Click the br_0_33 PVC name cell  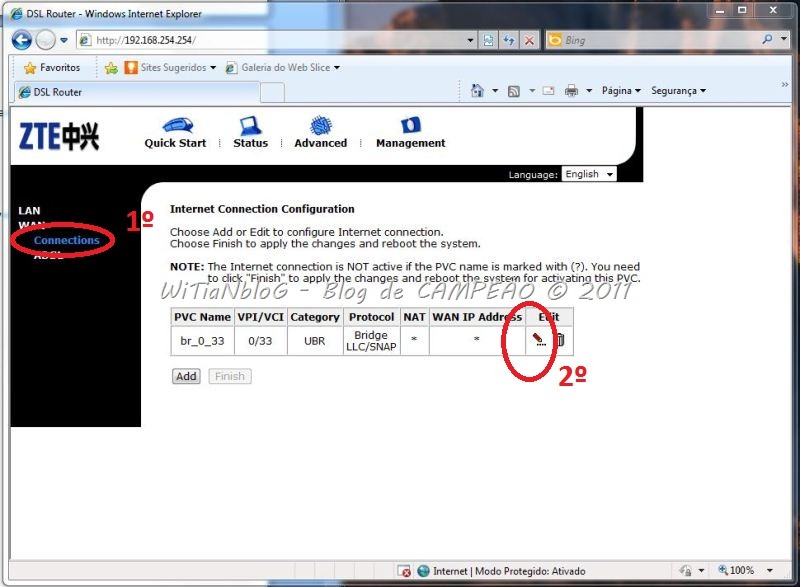(x=203, y=341)
